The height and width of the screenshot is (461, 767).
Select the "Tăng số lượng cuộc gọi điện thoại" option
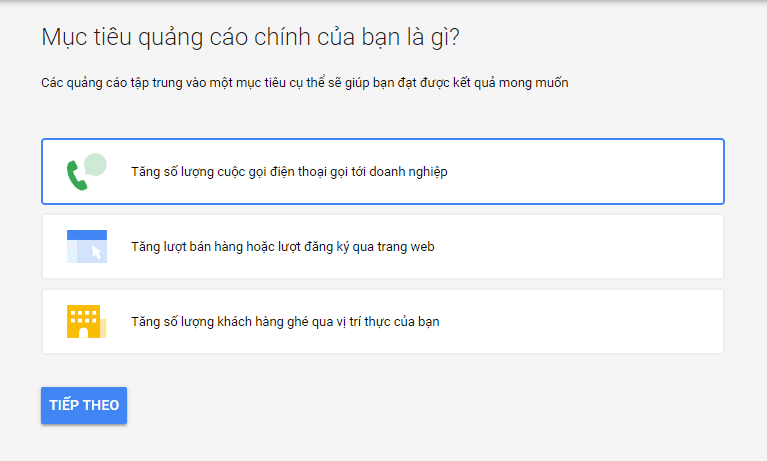pos(288,172)
